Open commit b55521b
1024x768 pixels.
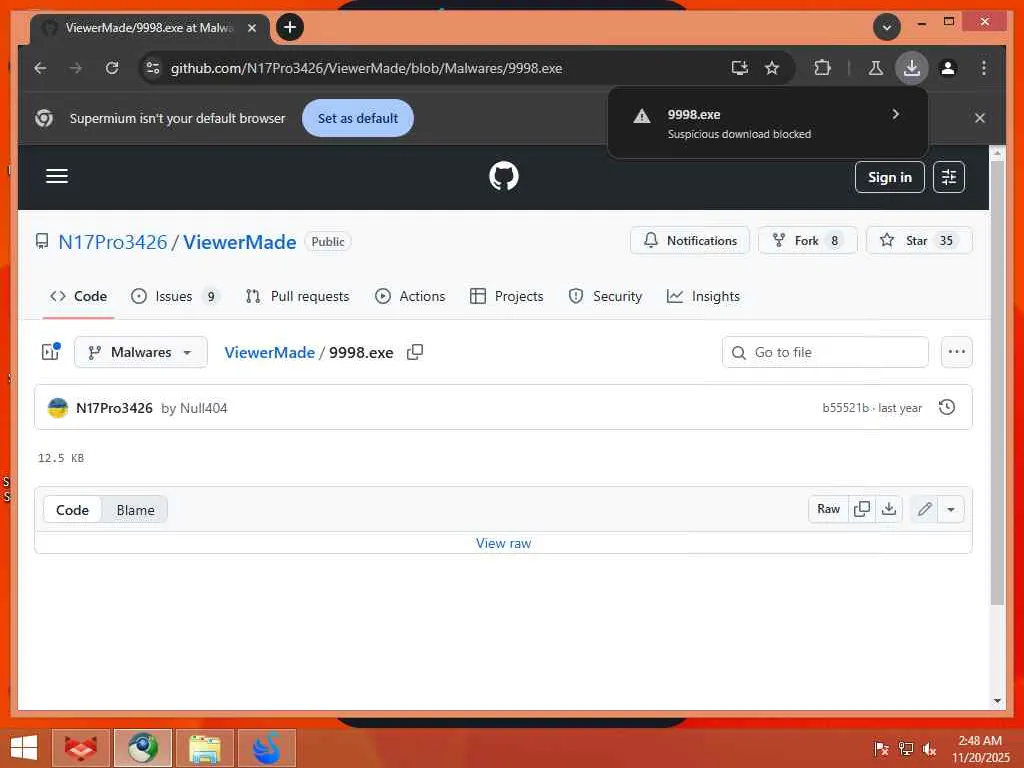click(845, 408)
